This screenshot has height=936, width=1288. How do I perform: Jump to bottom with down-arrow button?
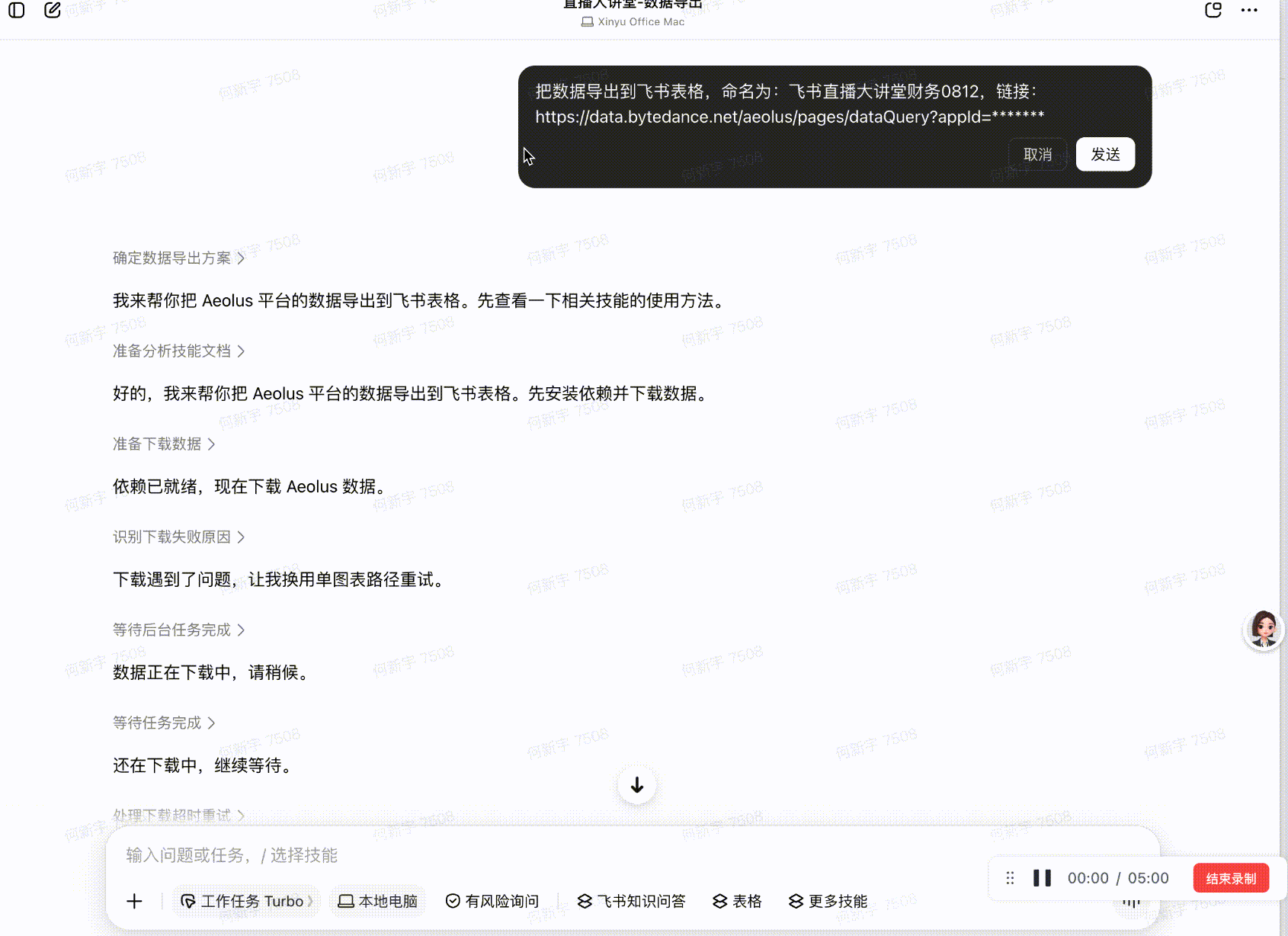pos(637,785)
